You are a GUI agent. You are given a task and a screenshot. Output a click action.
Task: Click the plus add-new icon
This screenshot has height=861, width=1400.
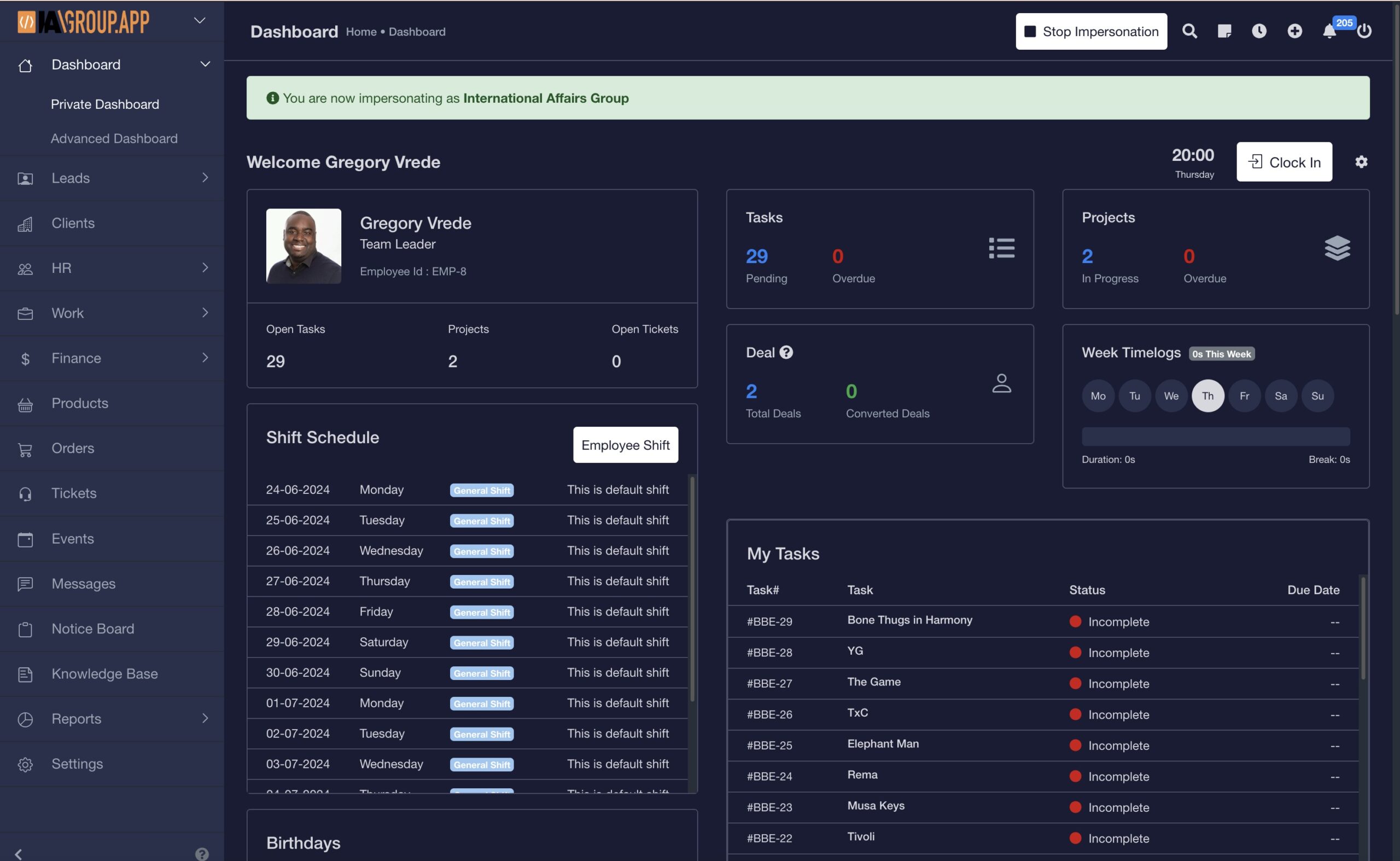(1294, 31)
